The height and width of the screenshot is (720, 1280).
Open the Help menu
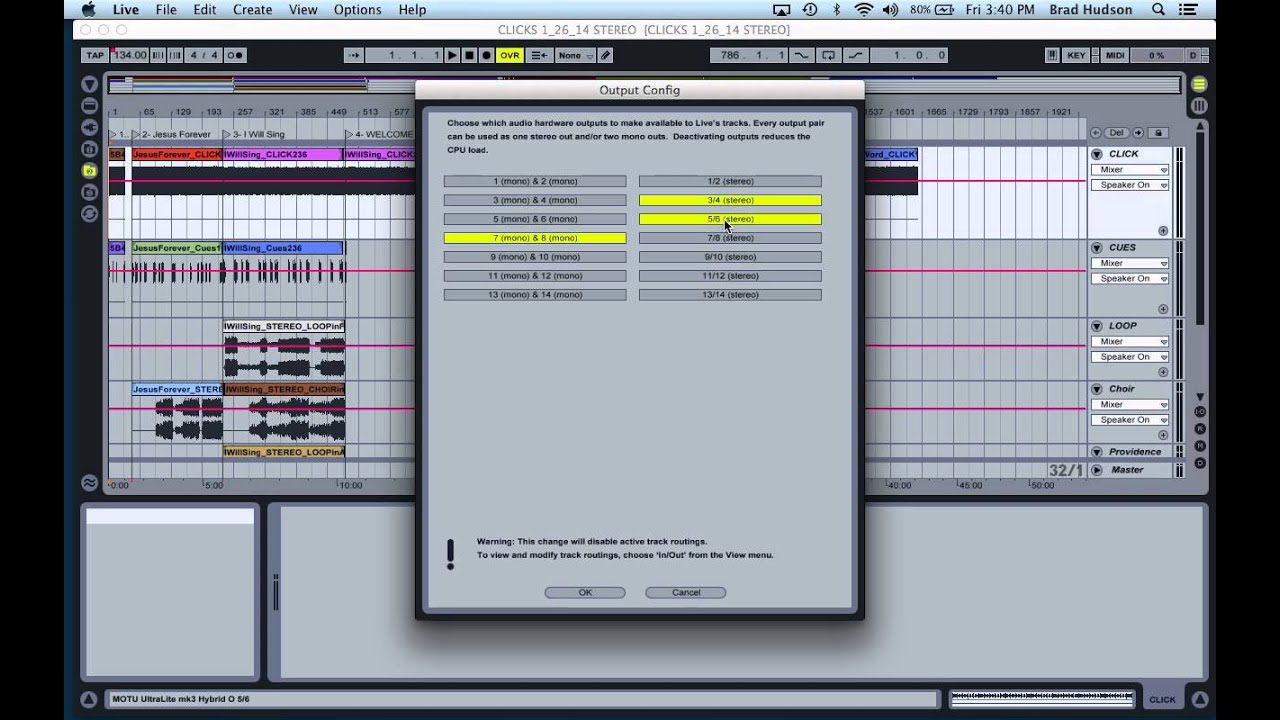[412, 10]
